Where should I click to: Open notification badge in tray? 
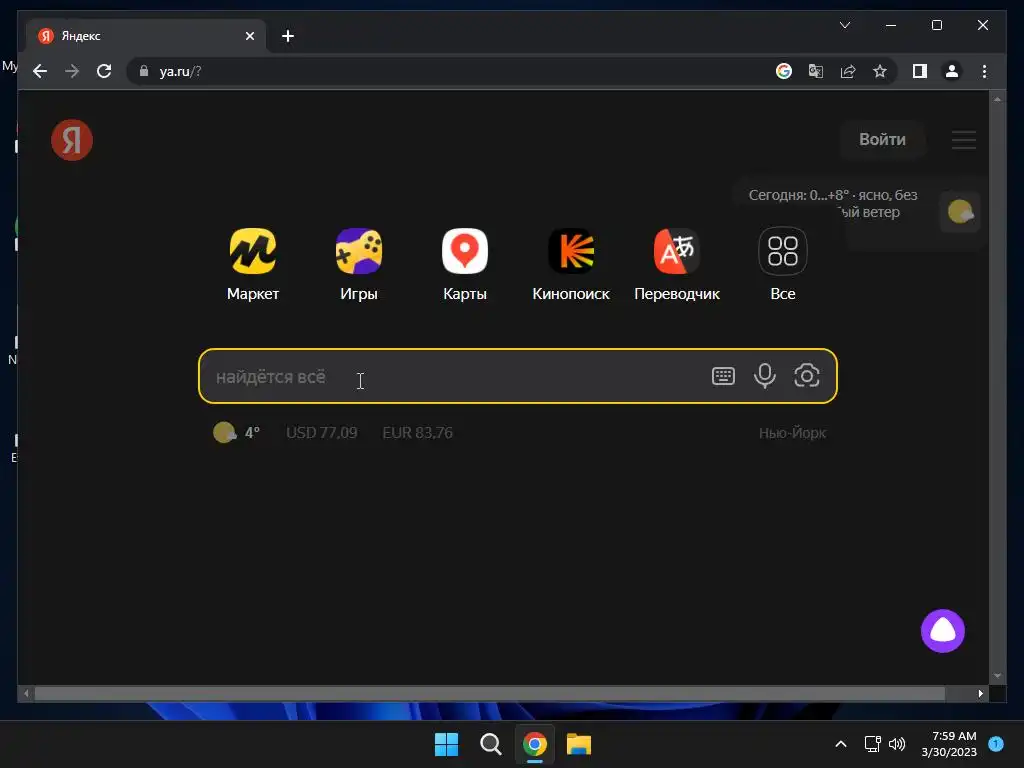996,744
